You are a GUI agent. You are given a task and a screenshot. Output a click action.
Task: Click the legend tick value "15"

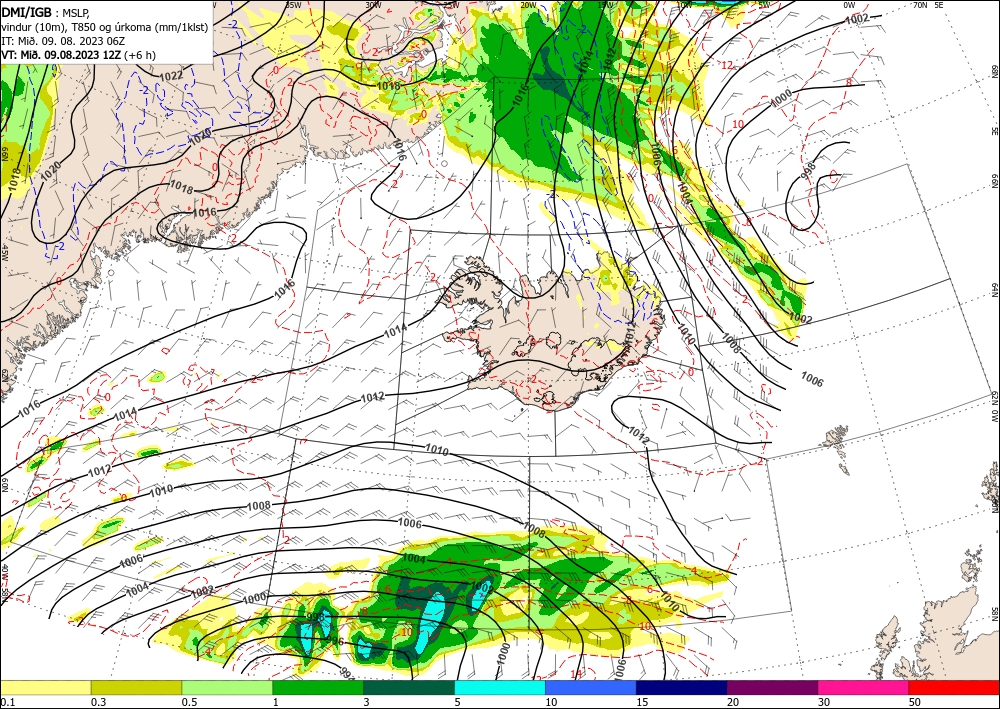(x=641, y=702)
